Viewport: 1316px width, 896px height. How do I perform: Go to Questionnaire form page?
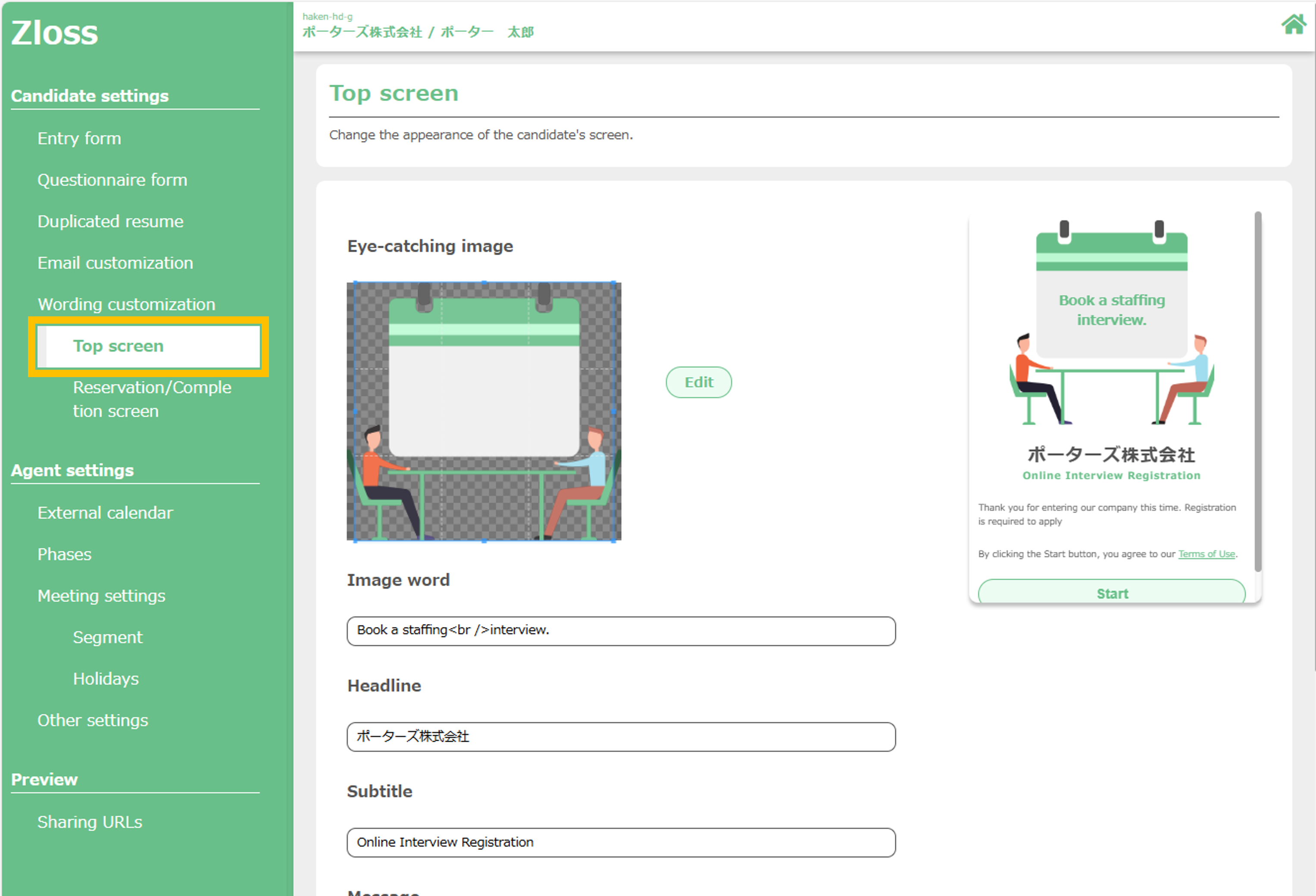112,180
